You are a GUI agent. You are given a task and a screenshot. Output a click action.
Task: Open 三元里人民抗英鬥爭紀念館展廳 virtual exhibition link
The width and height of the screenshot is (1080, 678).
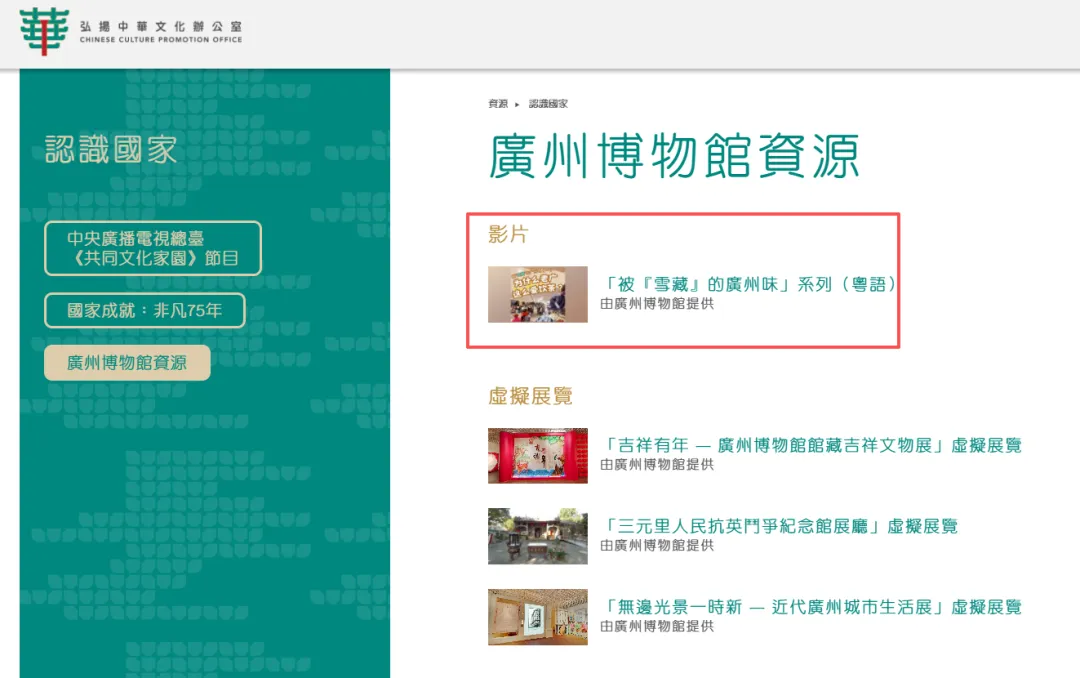point(779,526)
